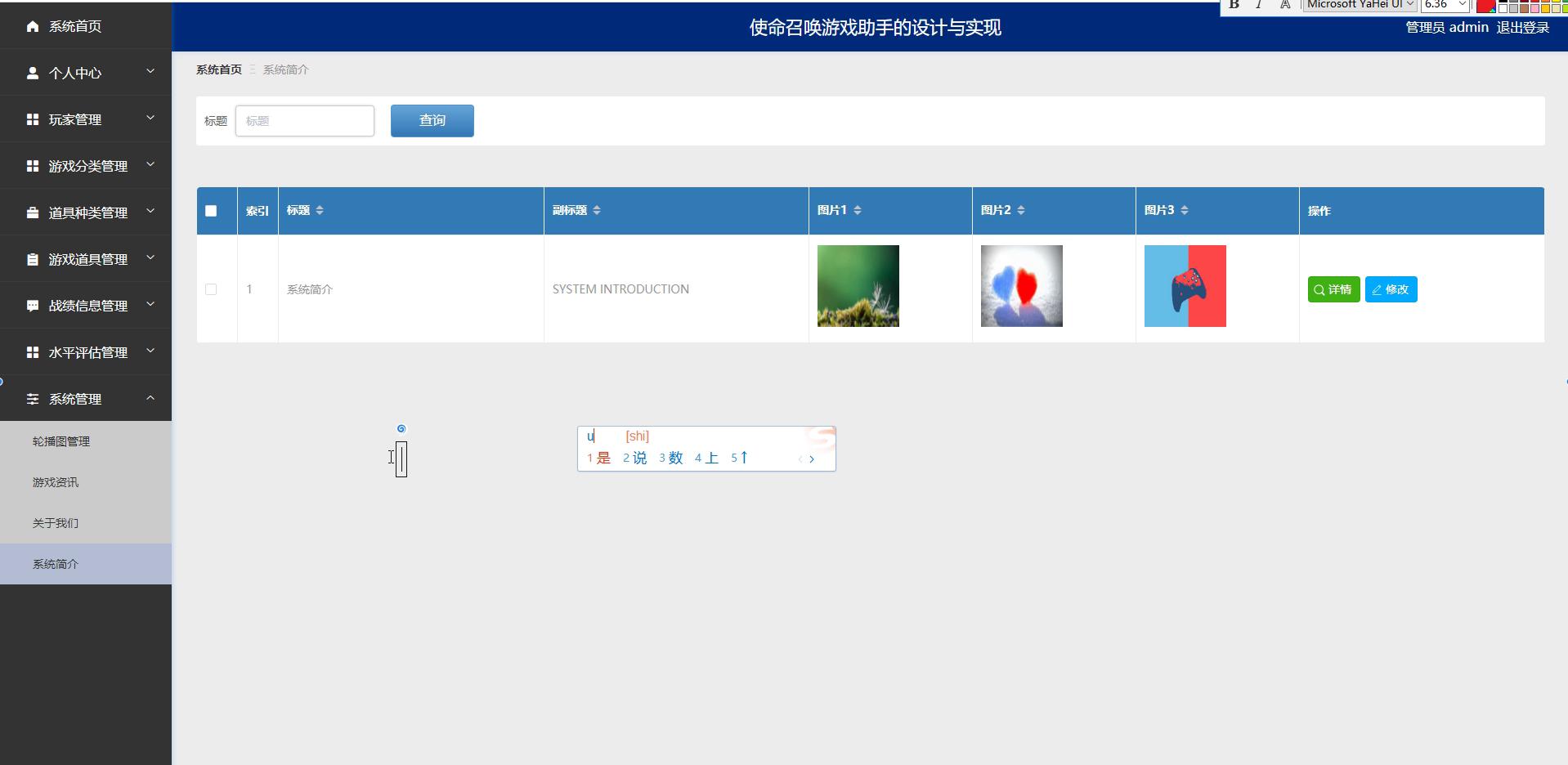1568x765 pixels.
Task: Expand 游戏道具管理 using its chevron arrow
Action: pos(150,258)
